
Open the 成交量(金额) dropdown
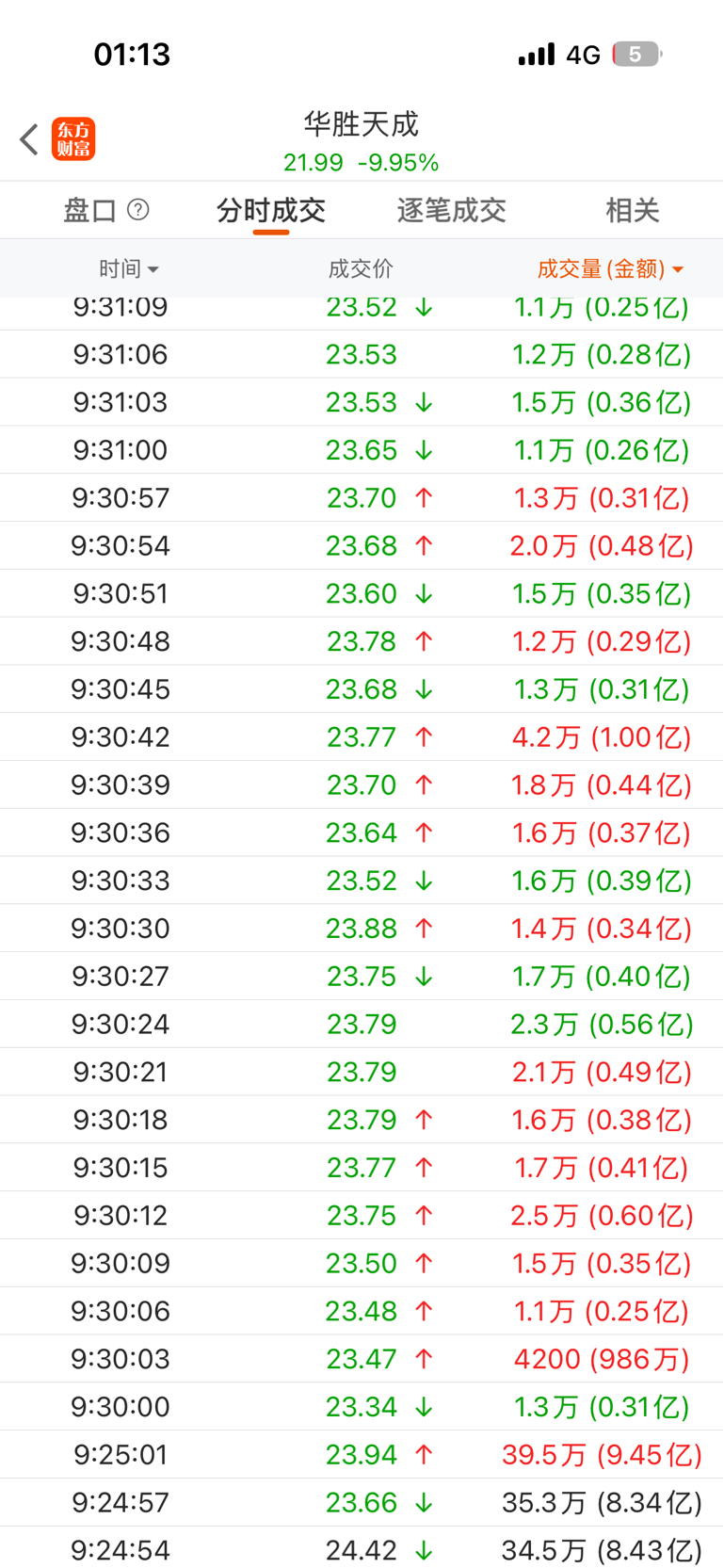click(x=610, y=269)
